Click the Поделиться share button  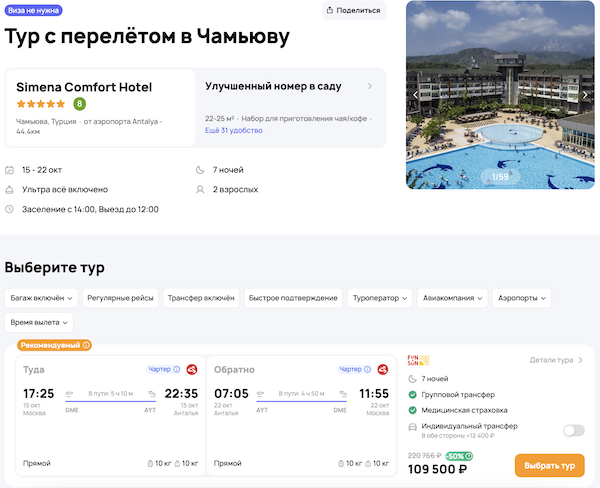pyautogui.click(x=353, y=11)
